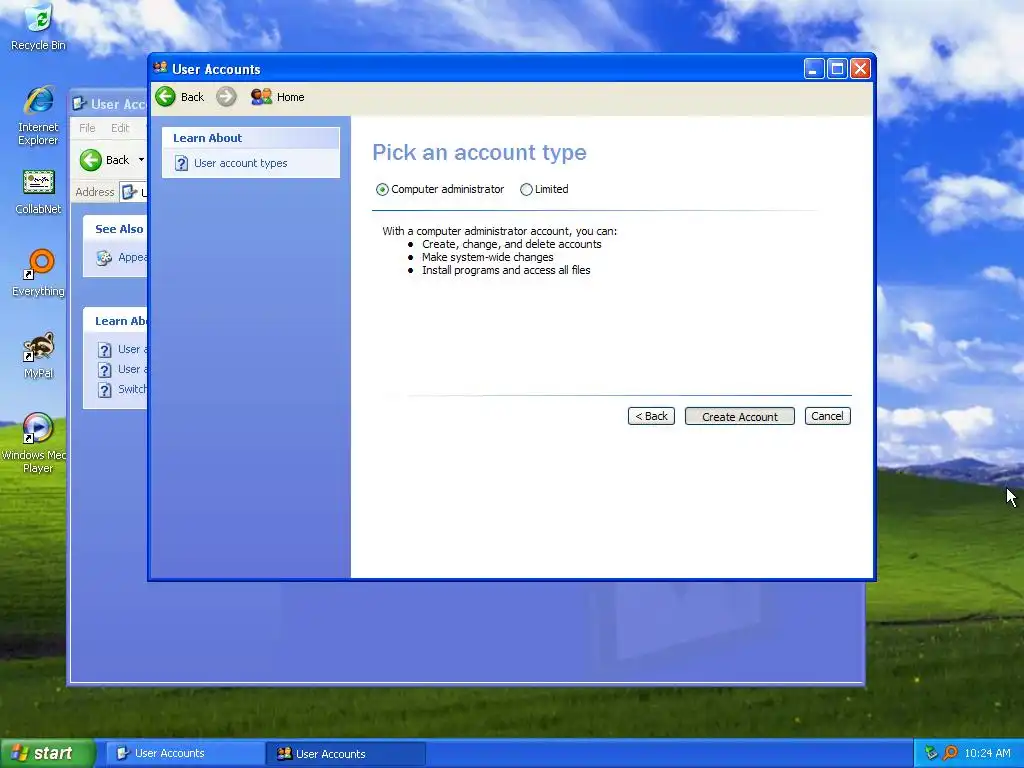Click second help icon in background Learn About
The height and width of the screenshot is (768, 1024).
tap(104, 370)
